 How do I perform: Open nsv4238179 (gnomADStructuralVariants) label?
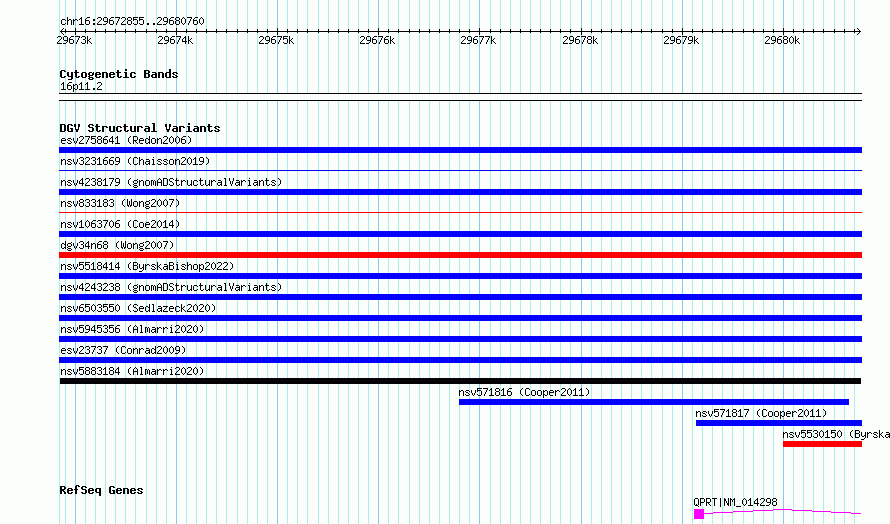171,182
